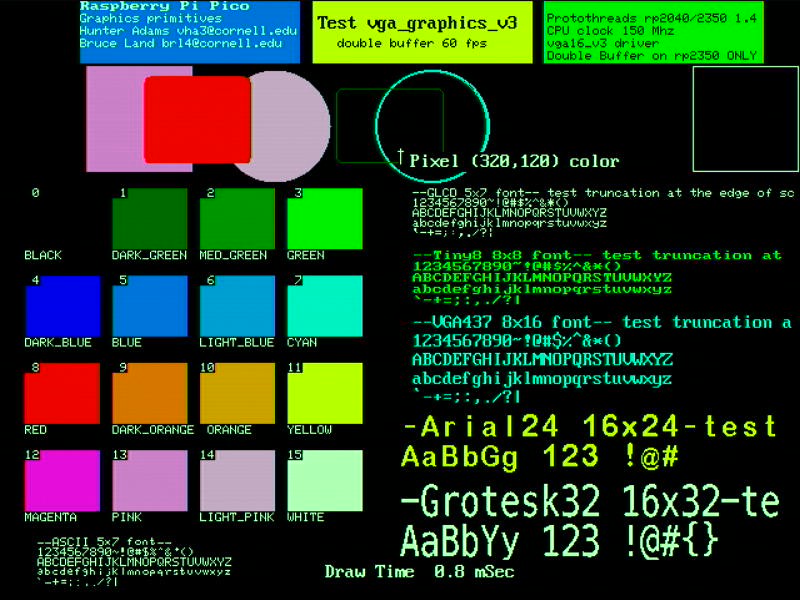Pick the LIGHT_PINK swatch numbered 14
The image size is (800, 600).
(237, 481)
